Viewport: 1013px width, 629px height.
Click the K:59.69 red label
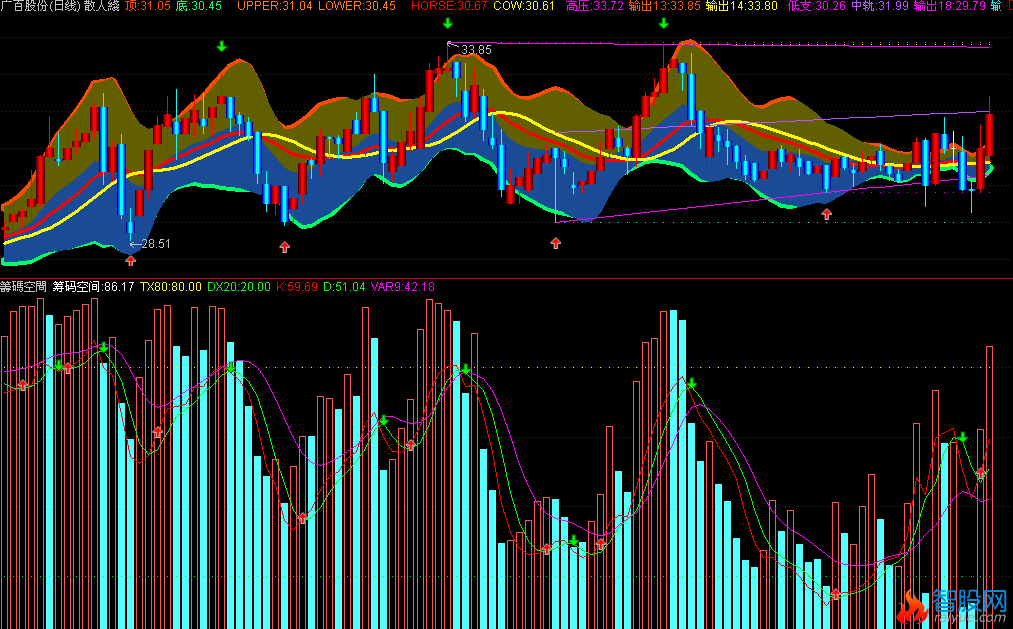297,287
